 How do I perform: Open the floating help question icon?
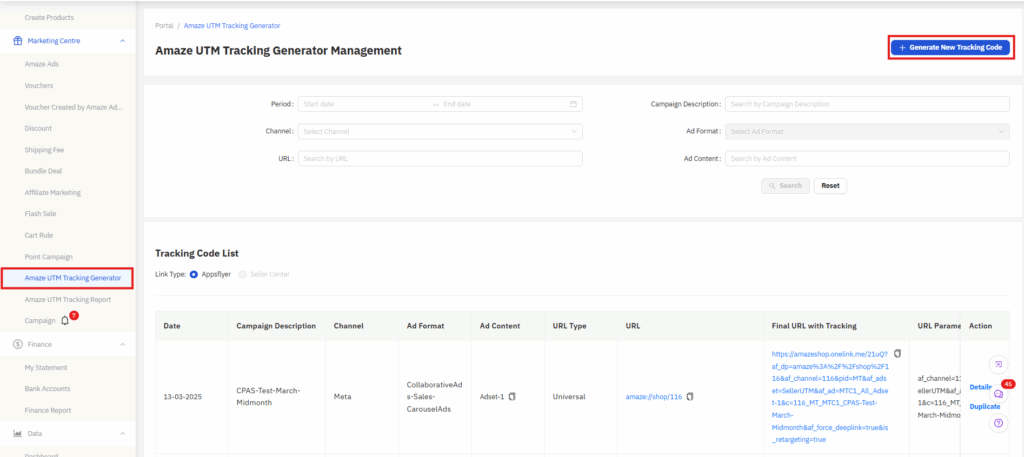[998, 423]
